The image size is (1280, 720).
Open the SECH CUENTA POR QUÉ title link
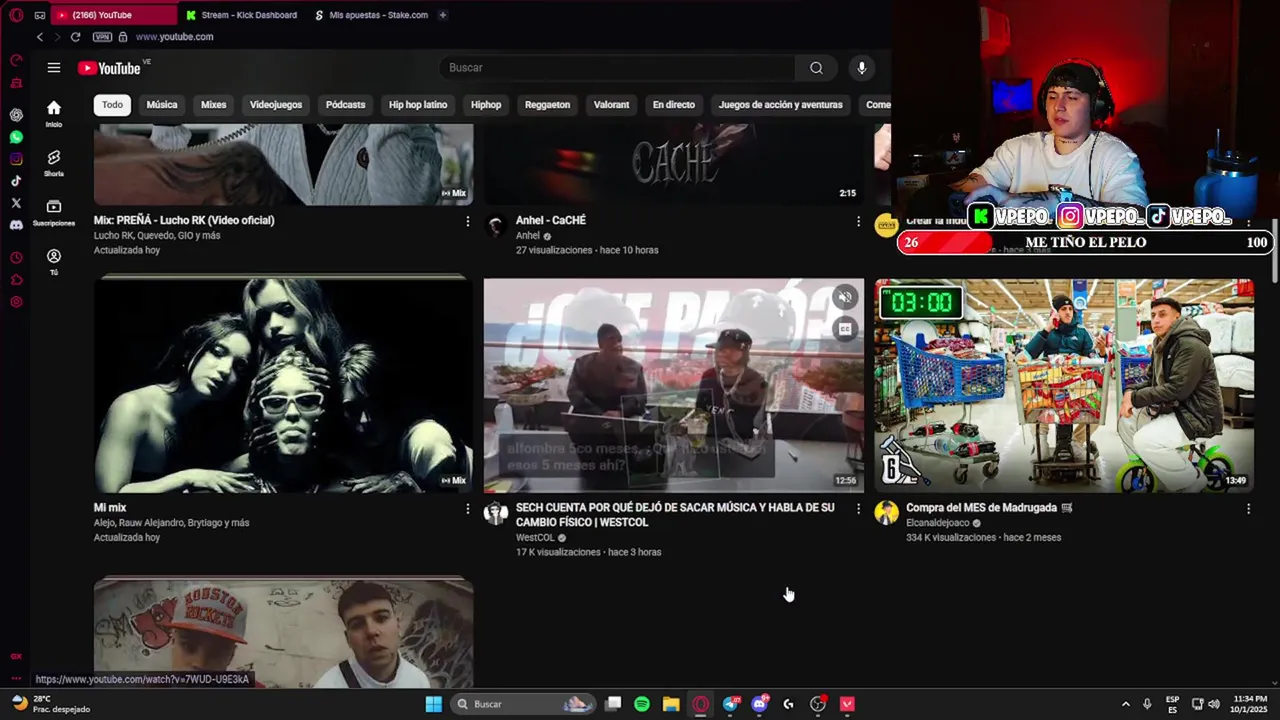click(x=675, y=515)
